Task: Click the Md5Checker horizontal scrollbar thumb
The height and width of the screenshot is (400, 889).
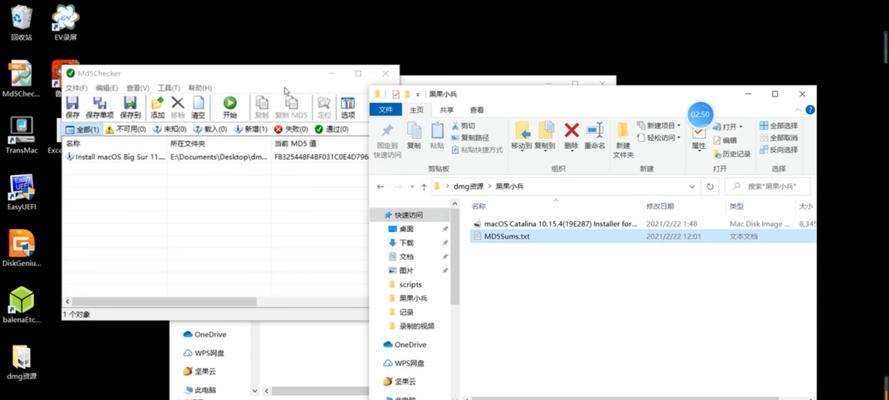Action: (x=164, y=302)
